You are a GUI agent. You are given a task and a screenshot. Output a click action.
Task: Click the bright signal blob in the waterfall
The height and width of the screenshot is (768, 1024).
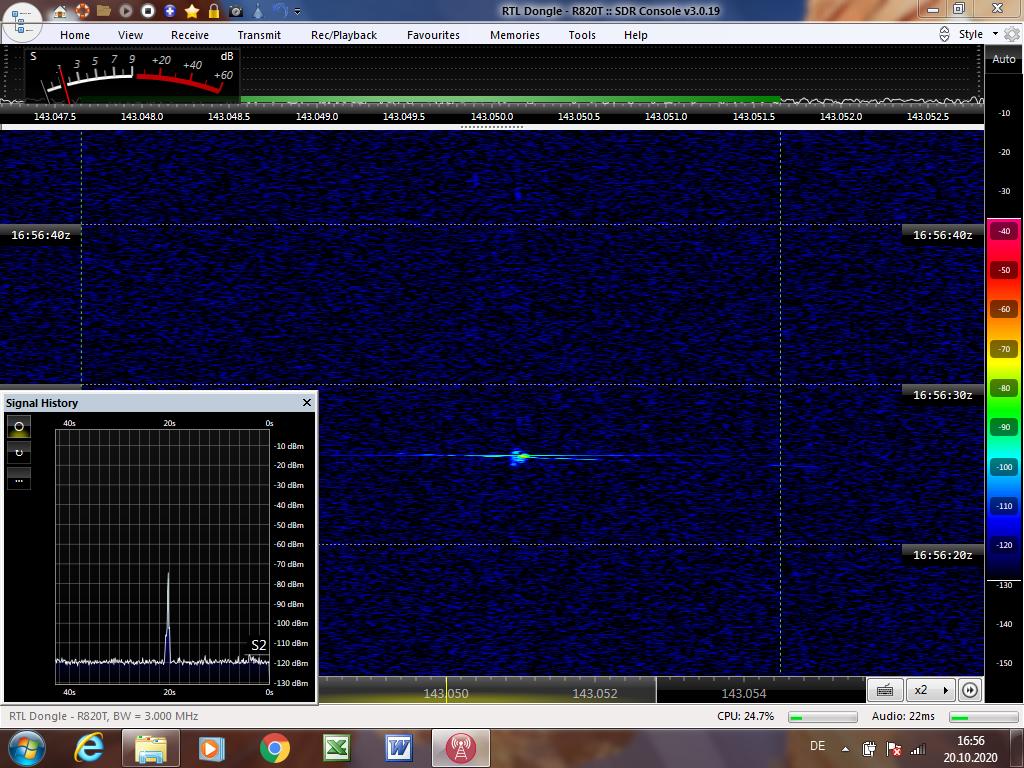pyautogui.click(x=519, y=457)
